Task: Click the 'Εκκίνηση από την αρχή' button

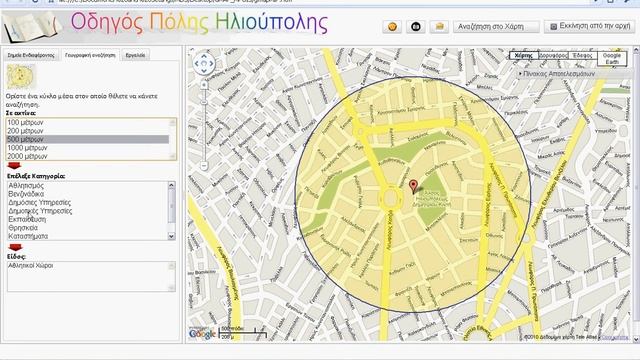Action: pos(589,26)
